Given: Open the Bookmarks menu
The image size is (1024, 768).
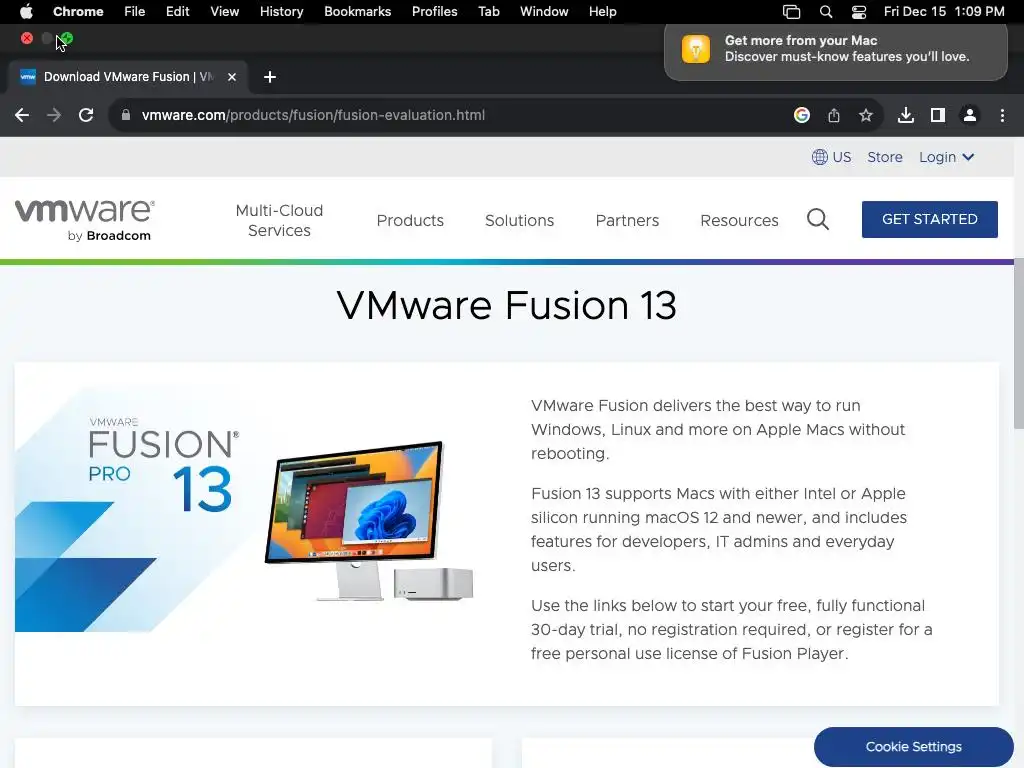Looking at the screenshot, I should coord(357,12).
